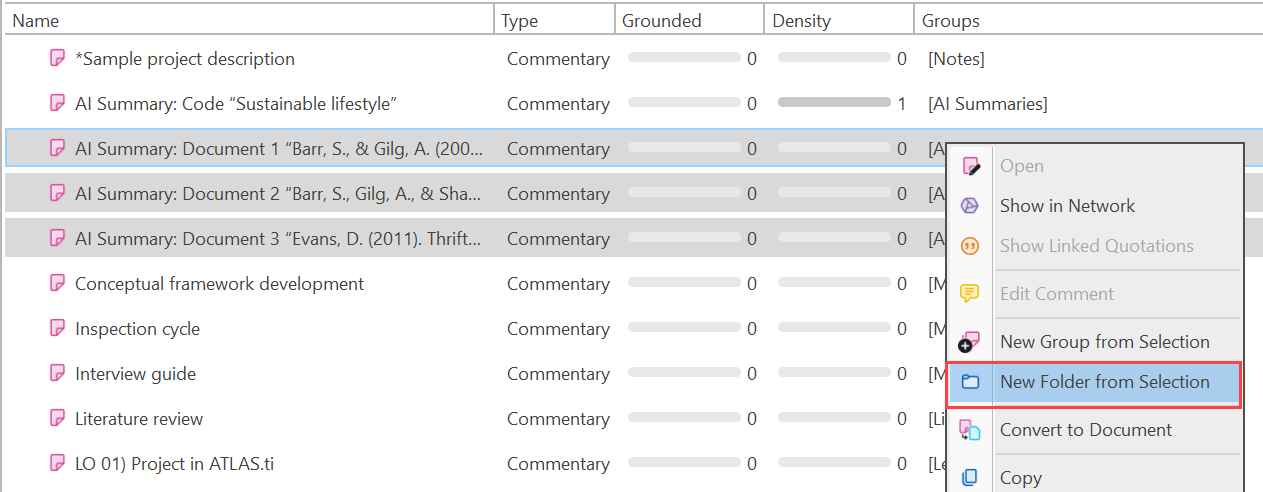Click Density bar of Sustainable lifestyle summary
The height and width of the screenshot is (492, 1263).
coord(833,103)
